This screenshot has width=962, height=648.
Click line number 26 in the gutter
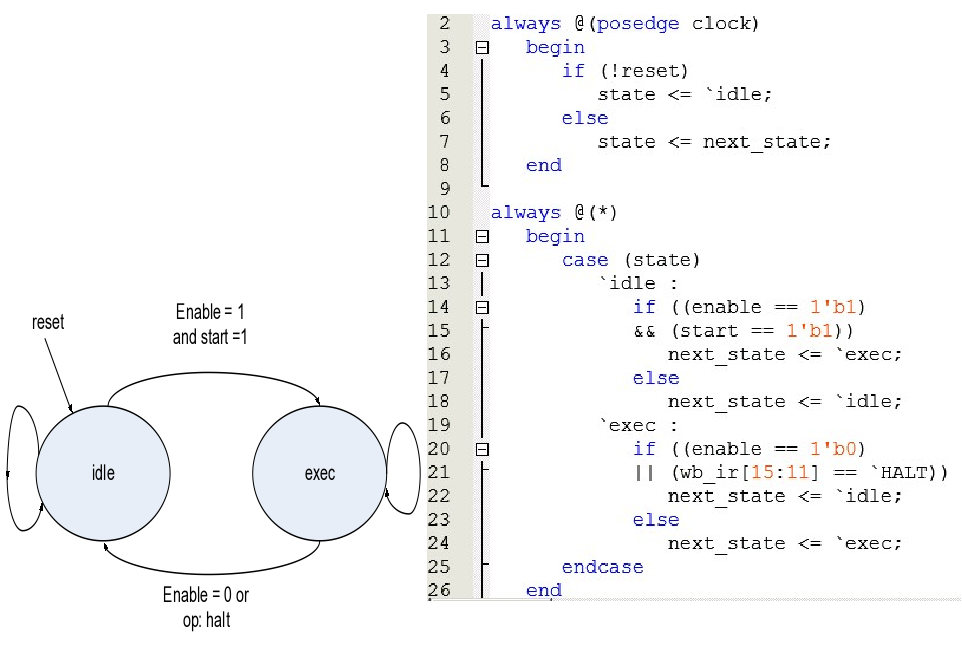tap(439, 590)
